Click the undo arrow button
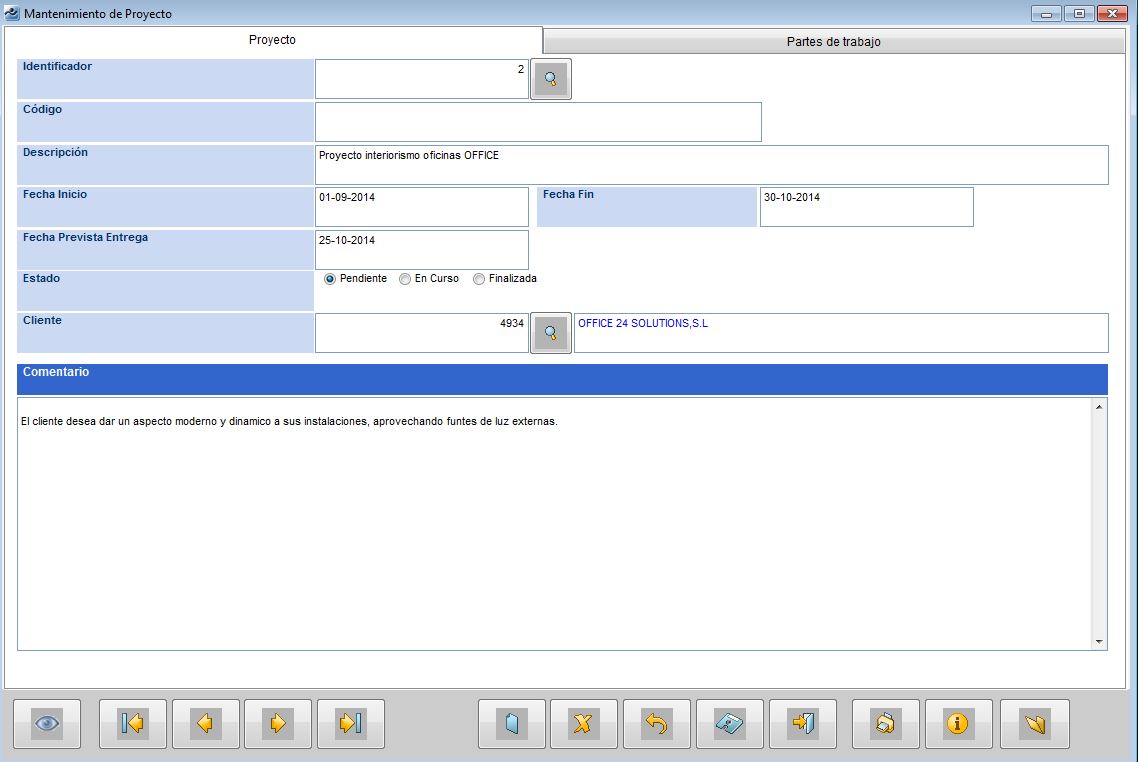 [657, 723]
